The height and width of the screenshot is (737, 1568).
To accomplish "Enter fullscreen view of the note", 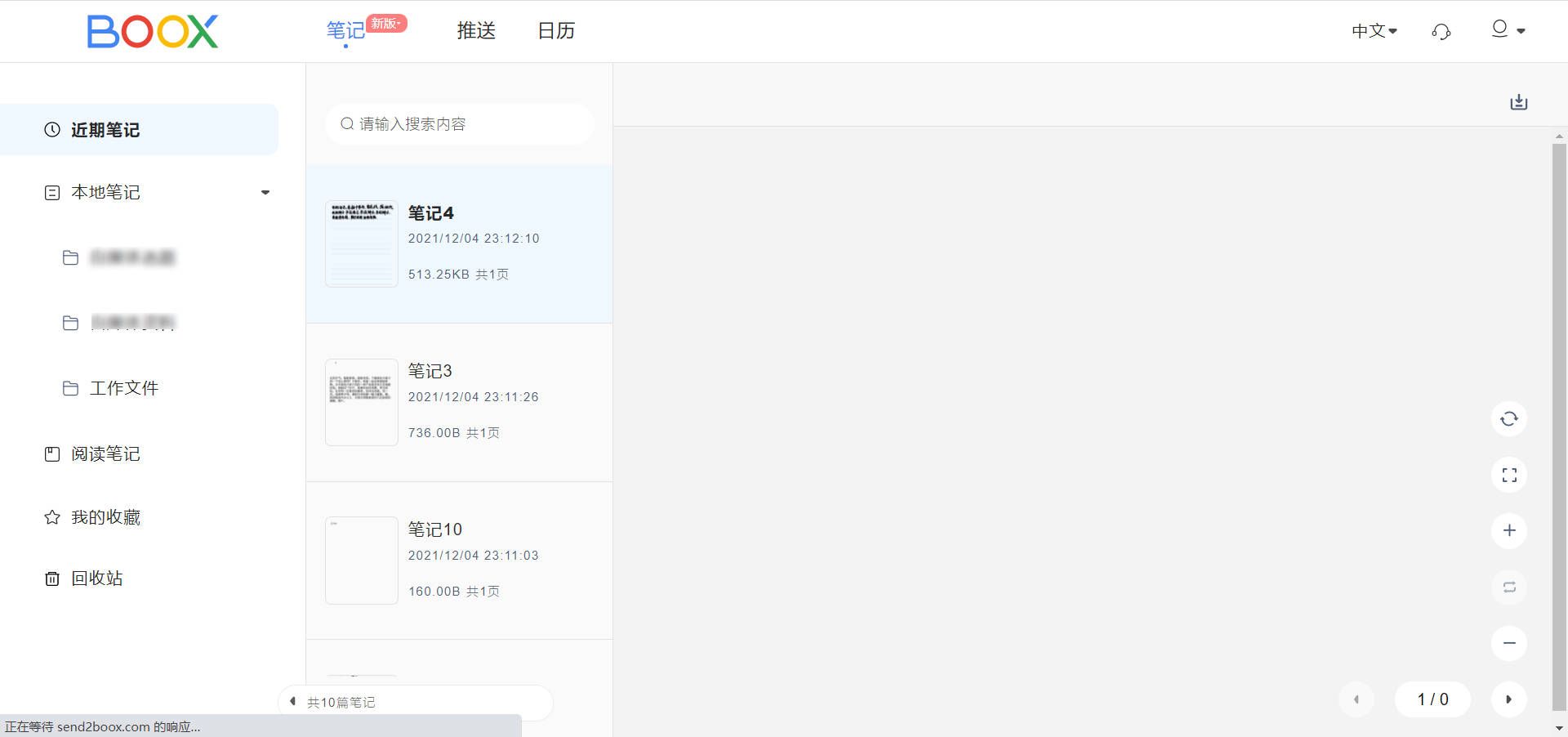I will pos(1509,475).
